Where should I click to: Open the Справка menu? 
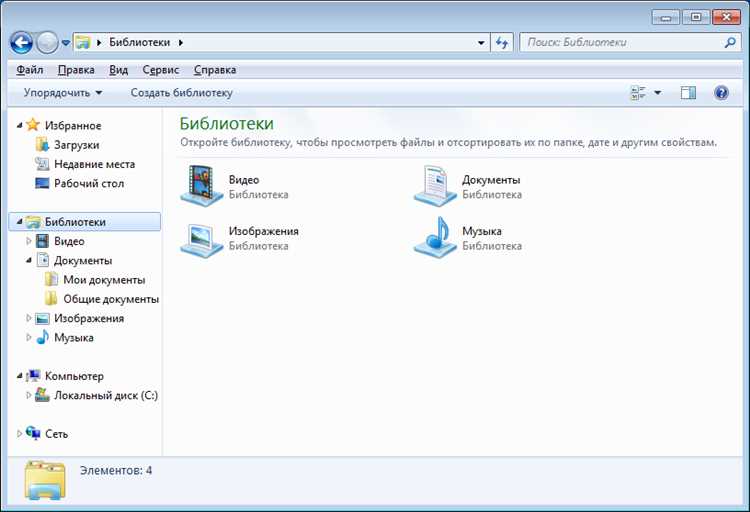(x=215, y=70)
